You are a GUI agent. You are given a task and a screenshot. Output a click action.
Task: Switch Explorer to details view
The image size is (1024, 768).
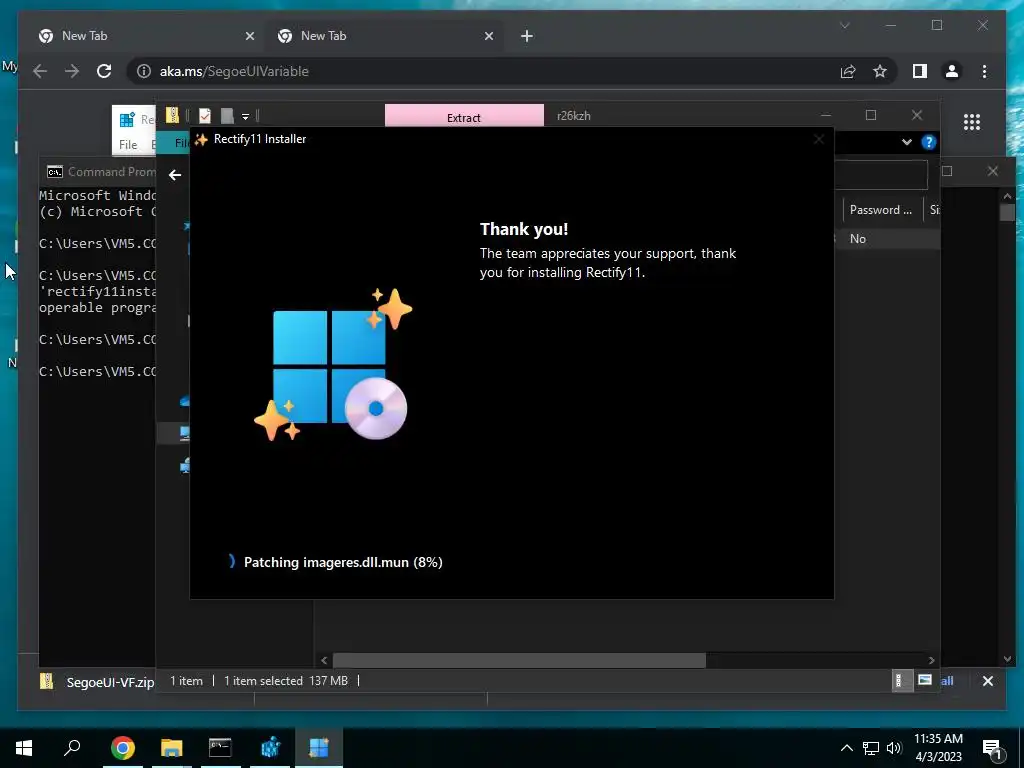(x=901, y=680)
